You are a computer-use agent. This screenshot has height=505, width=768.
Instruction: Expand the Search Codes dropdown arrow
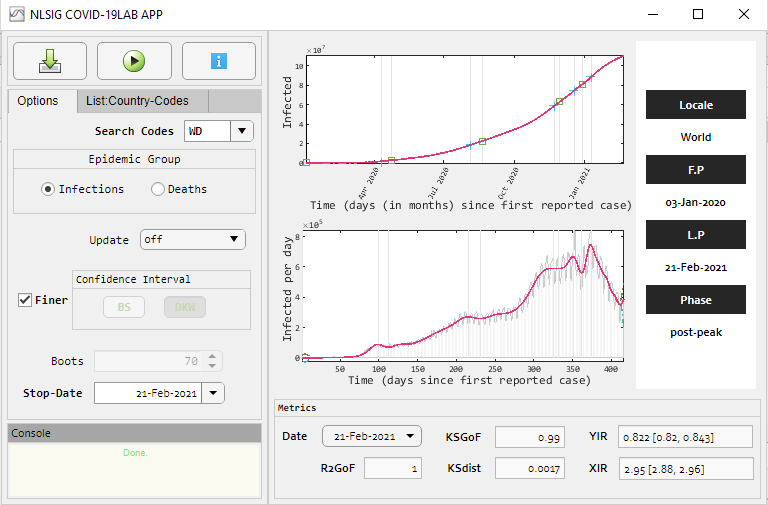click(x=242, y=131)
